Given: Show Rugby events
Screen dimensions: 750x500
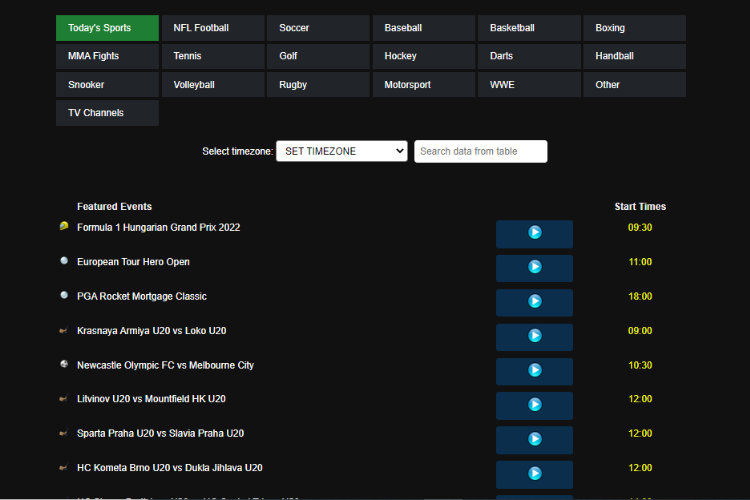Looking at the screenshot, I should (x=318, y=85).
